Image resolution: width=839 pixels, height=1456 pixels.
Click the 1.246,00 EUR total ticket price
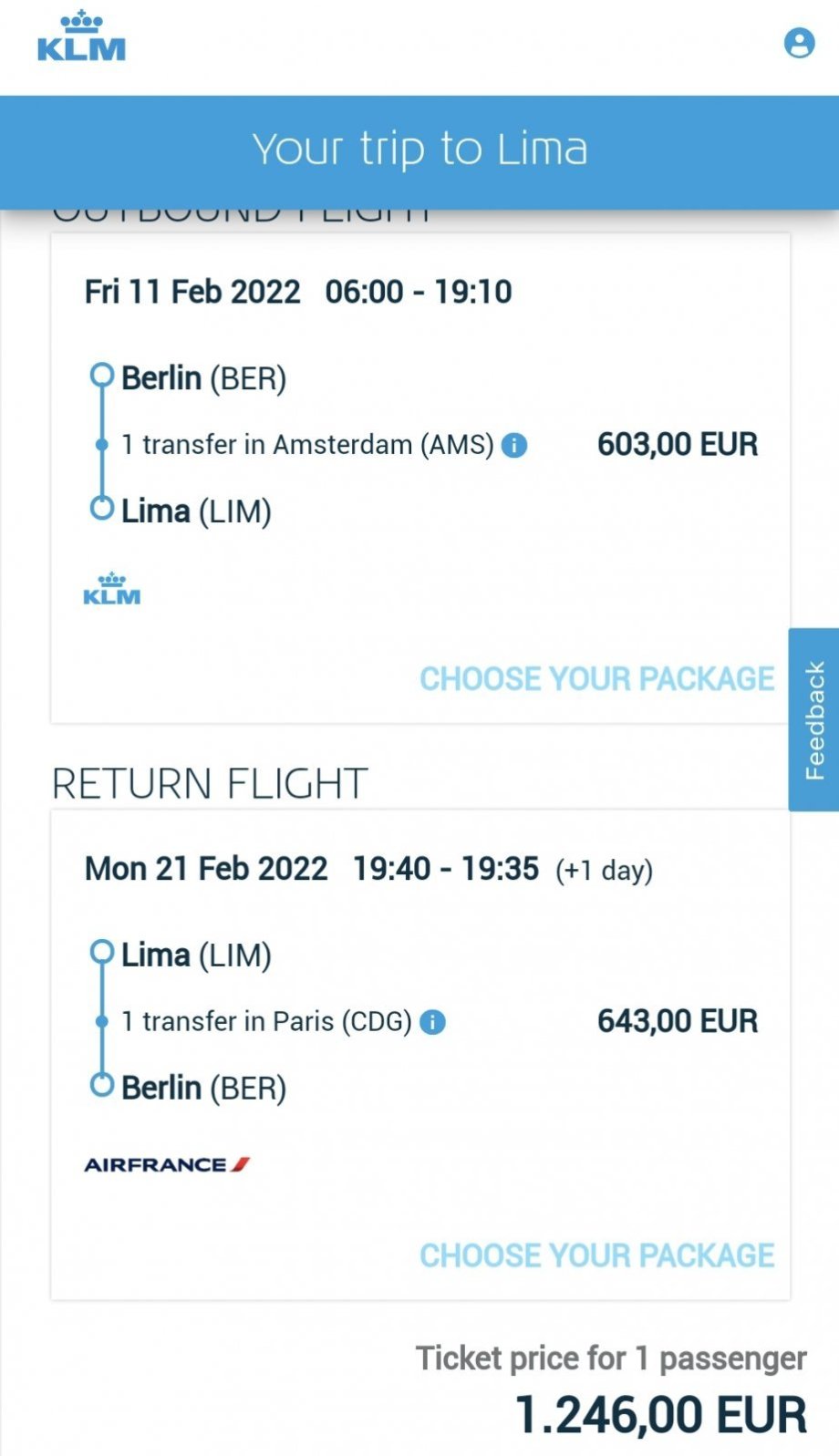pyautogui.click(x=661, y=1415)
